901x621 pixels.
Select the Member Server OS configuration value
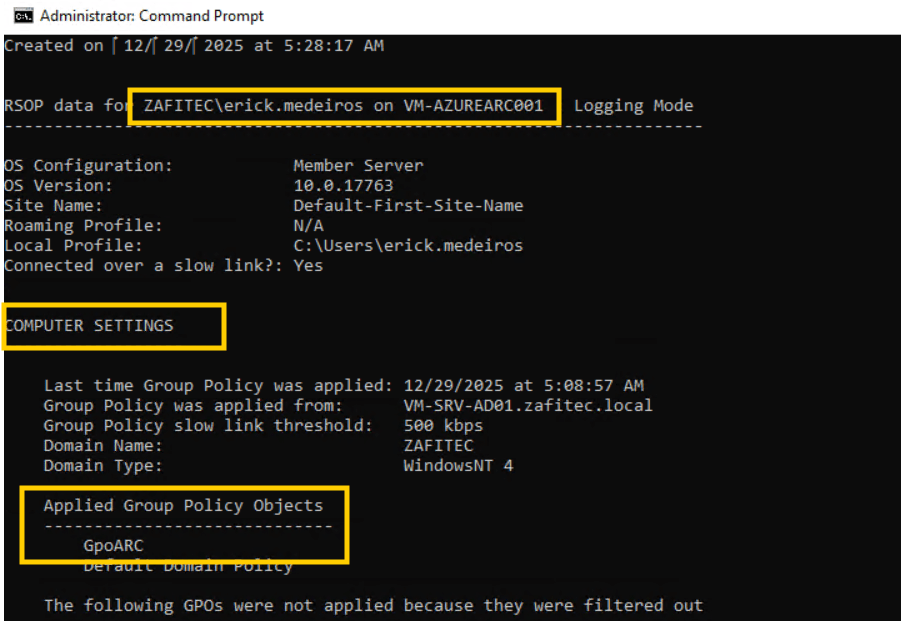point(358,165)
